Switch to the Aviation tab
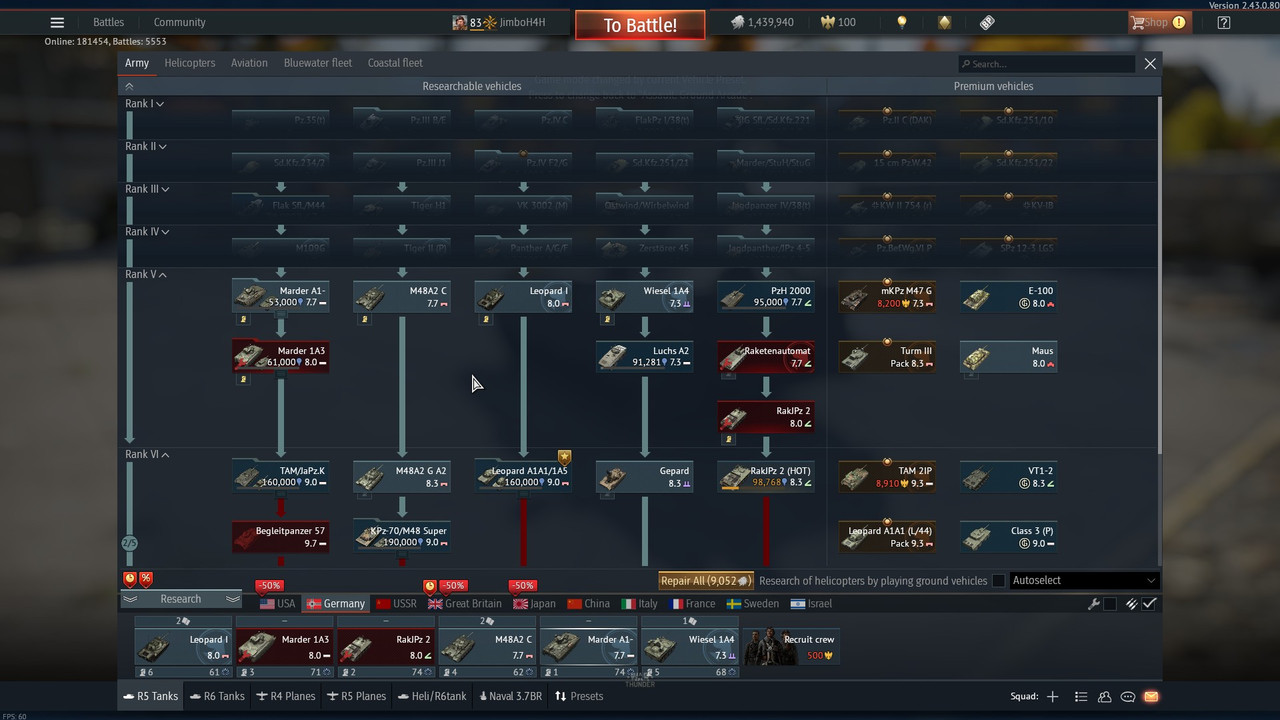Screen dimensions: 1280x720 pos(249,63)
